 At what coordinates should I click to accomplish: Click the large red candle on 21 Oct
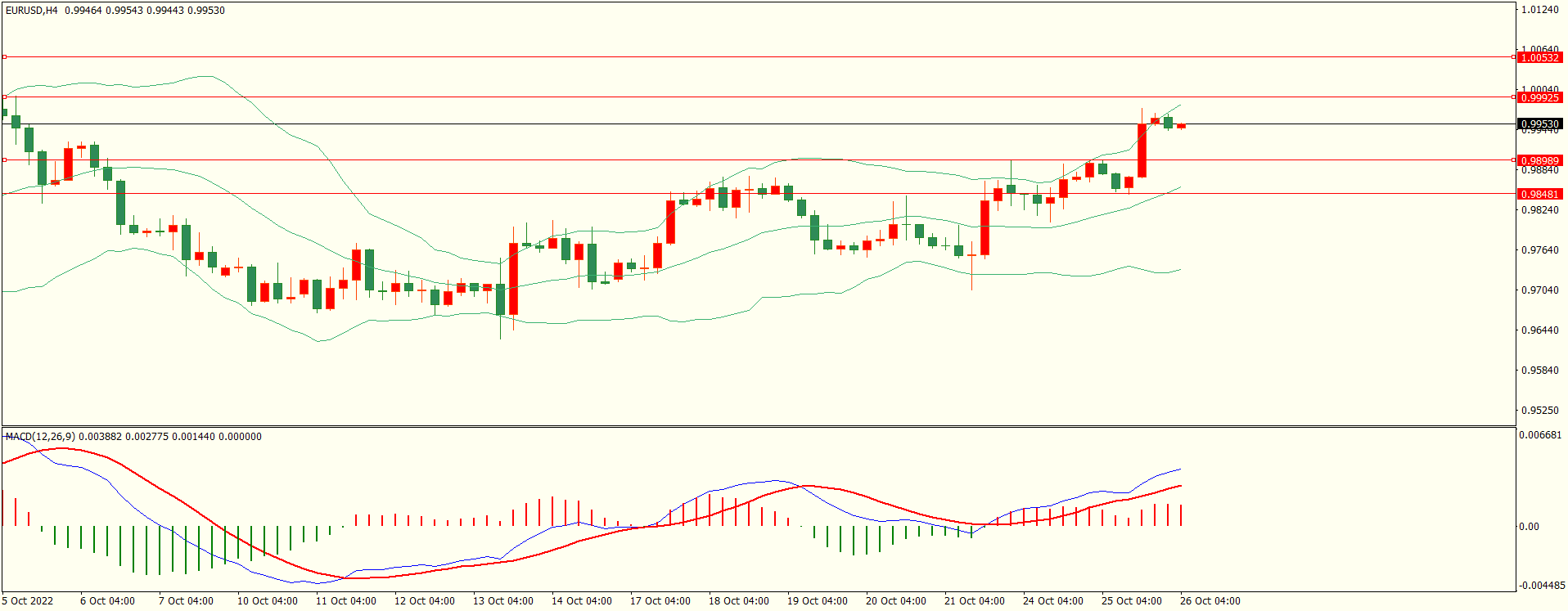click(x=985, y=227)
